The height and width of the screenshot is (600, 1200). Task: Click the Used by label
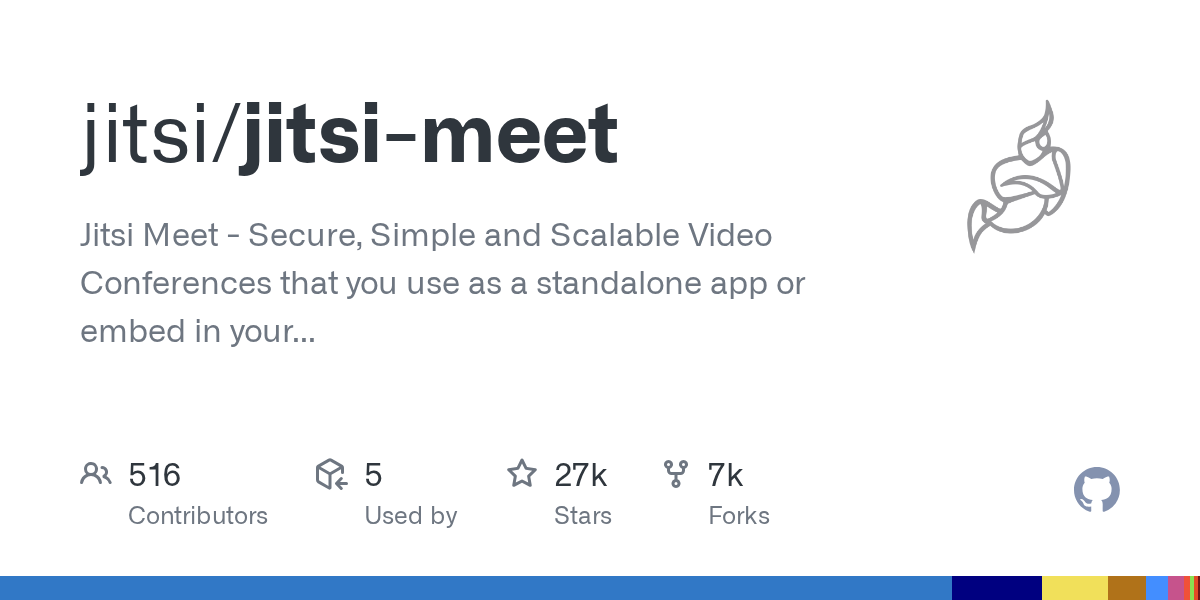(410, 516)
